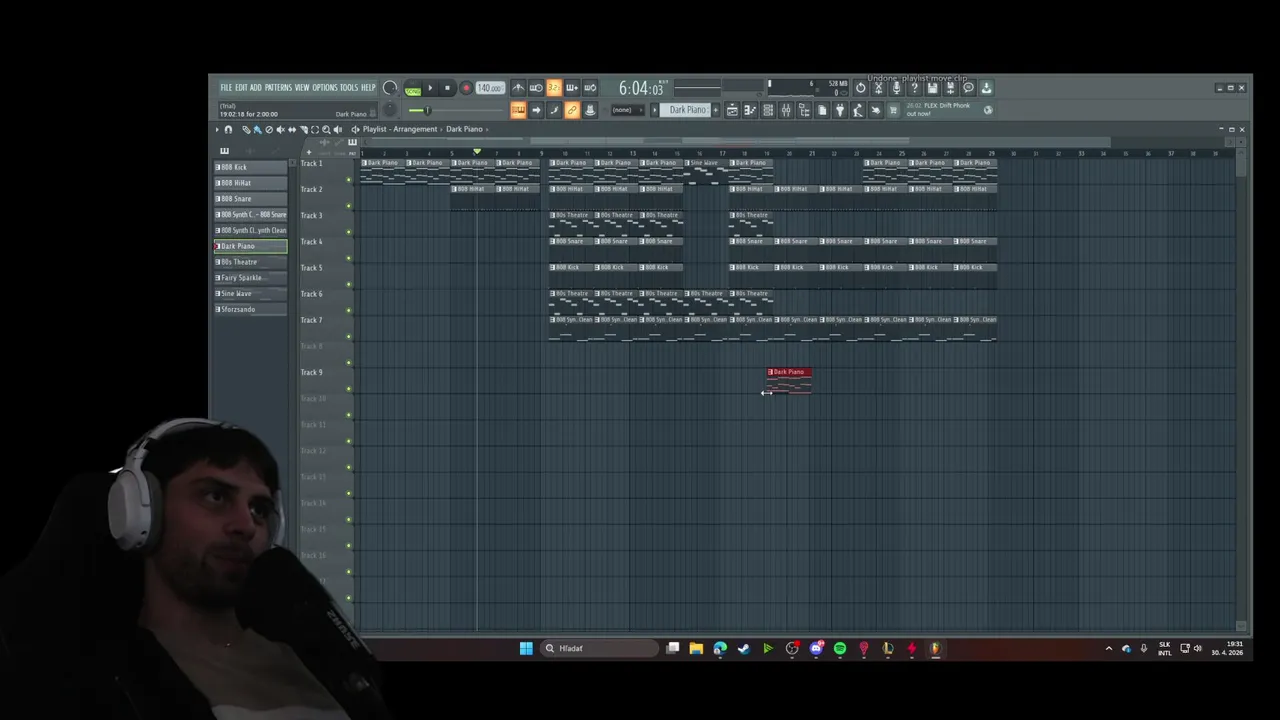Select the playlist Mute tool

point(280,129)
